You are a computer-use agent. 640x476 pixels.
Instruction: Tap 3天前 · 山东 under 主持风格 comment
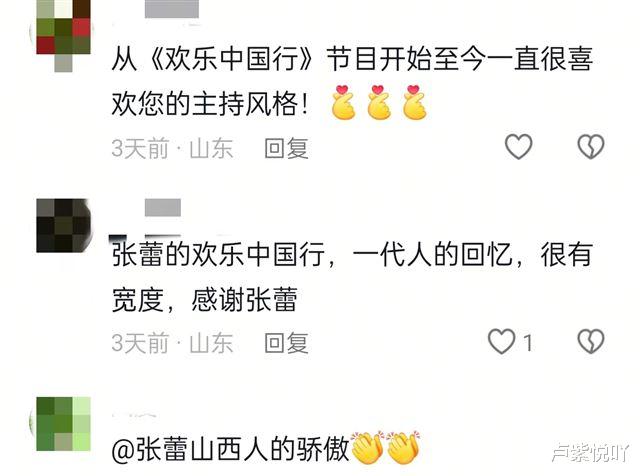172,148
